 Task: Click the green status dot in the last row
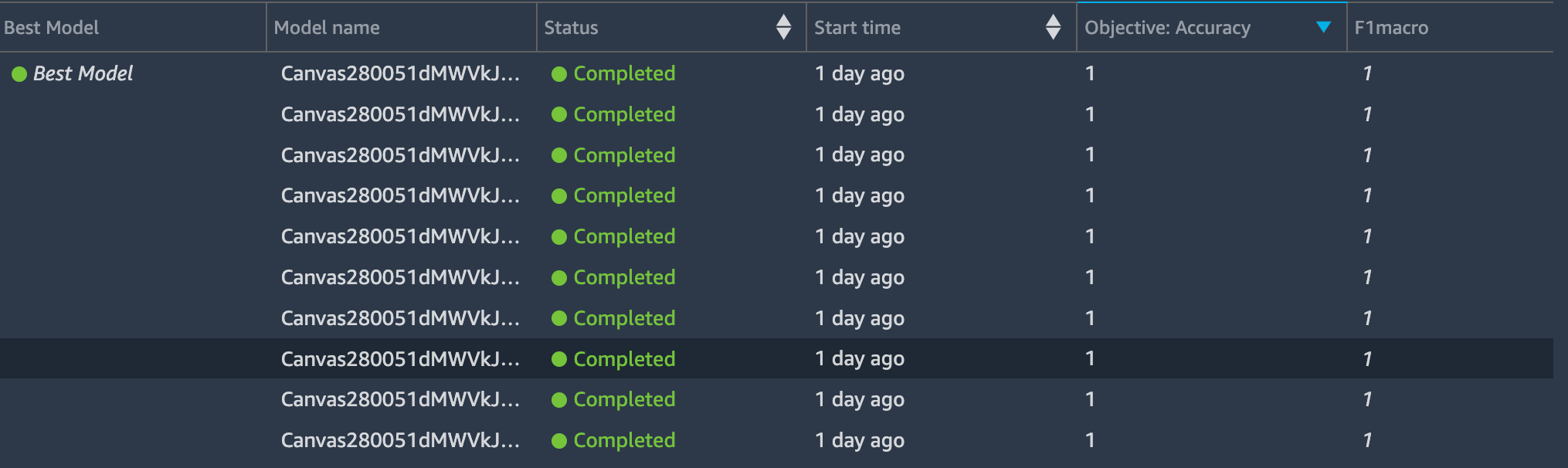click(559, 441)
